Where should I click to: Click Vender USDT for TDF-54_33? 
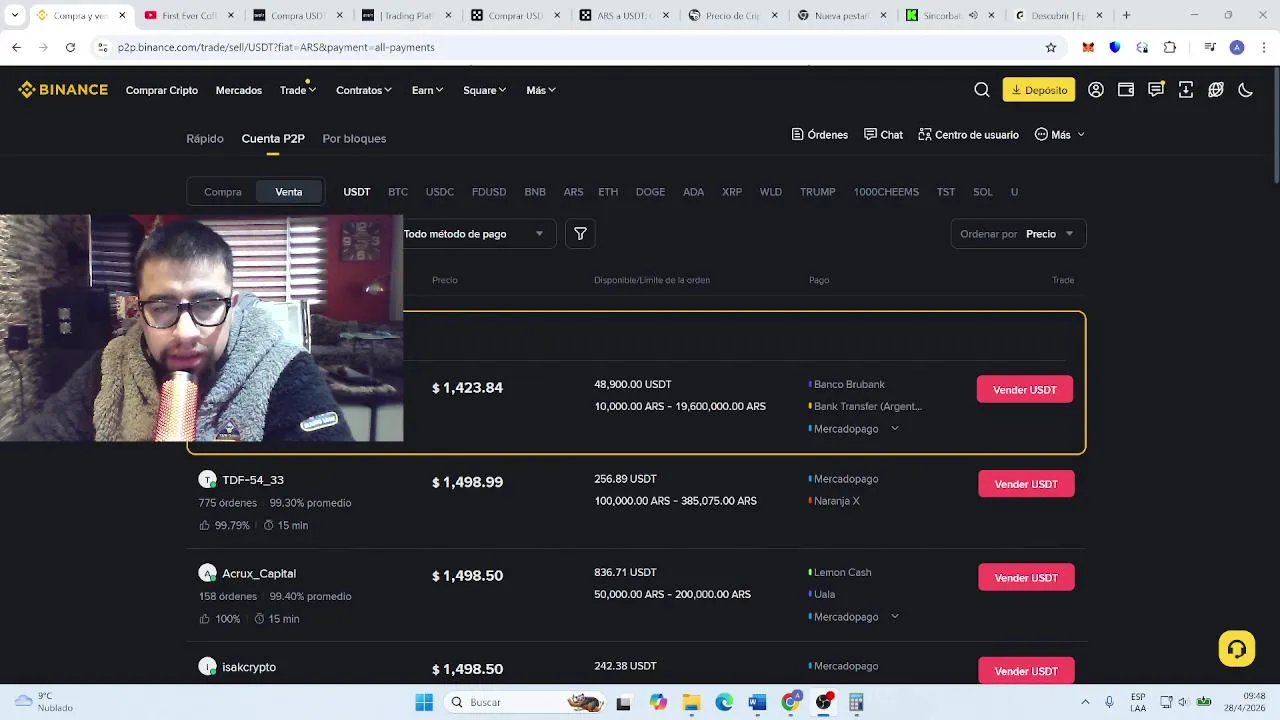[x=1026, y=484]
